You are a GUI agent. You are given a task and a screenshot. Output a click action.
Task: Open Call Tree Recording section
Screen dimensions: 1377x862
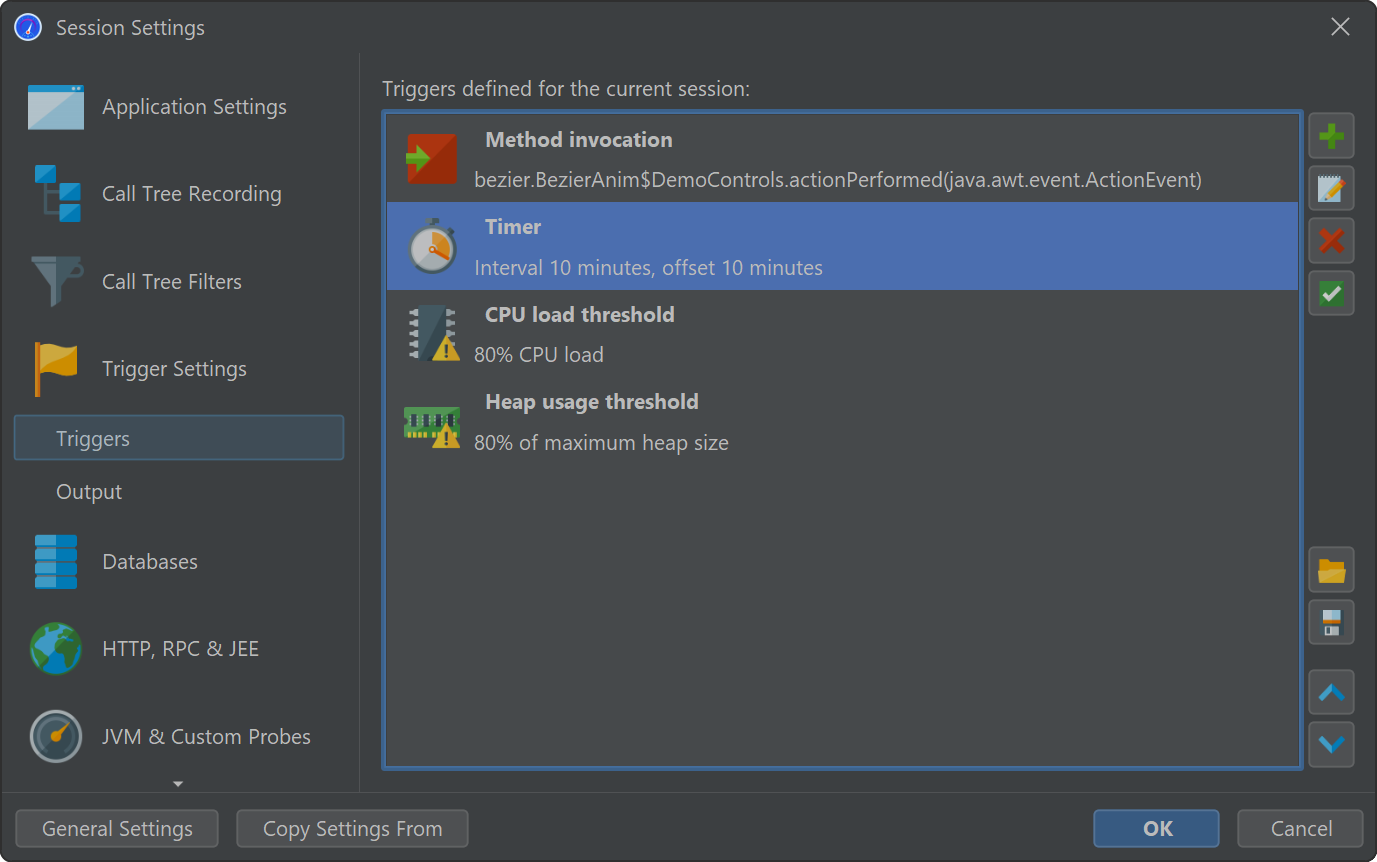tap(191, 194)
